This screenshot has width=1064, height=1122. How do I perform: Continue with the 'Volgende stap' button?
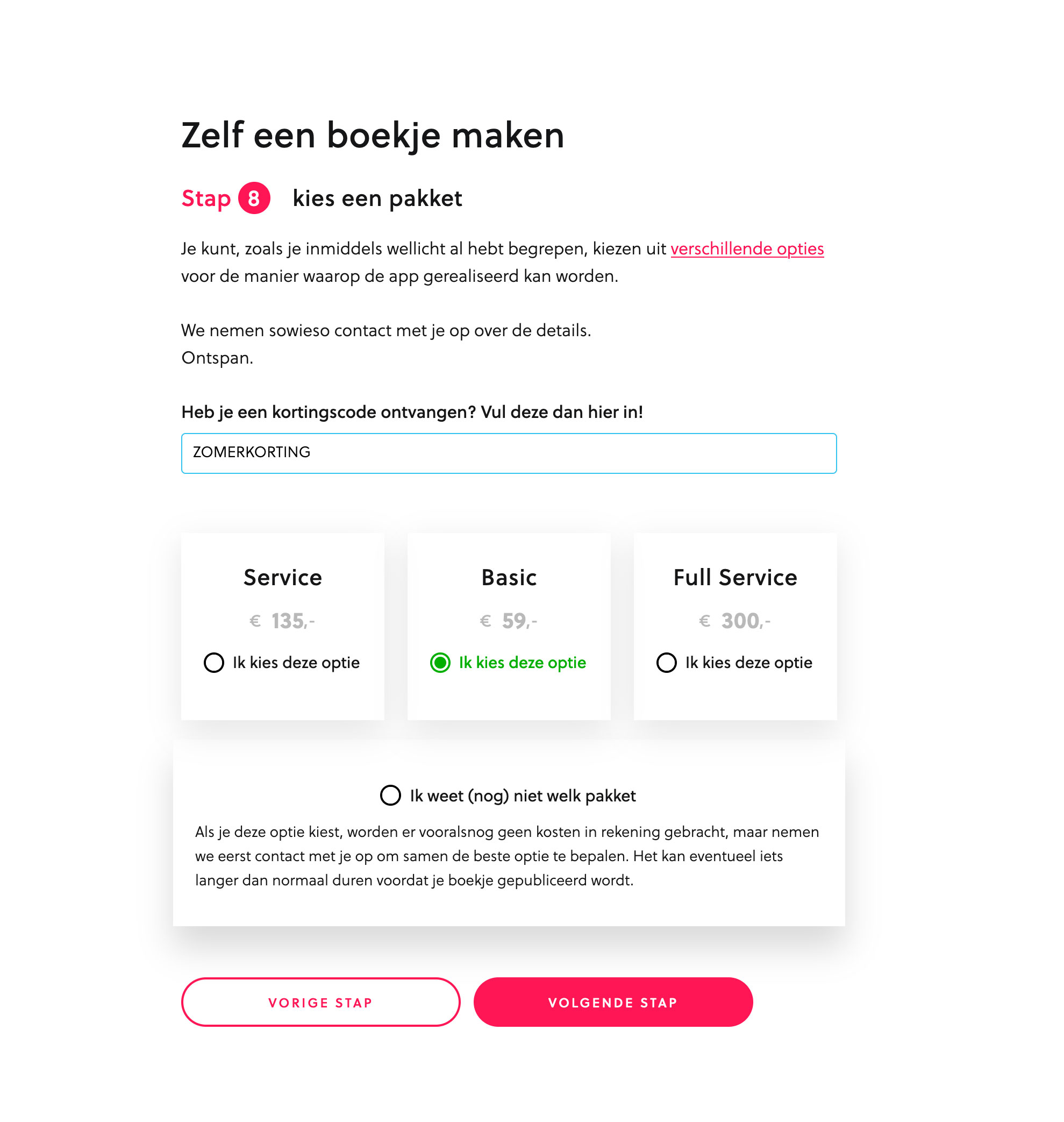coord(612,1002)
